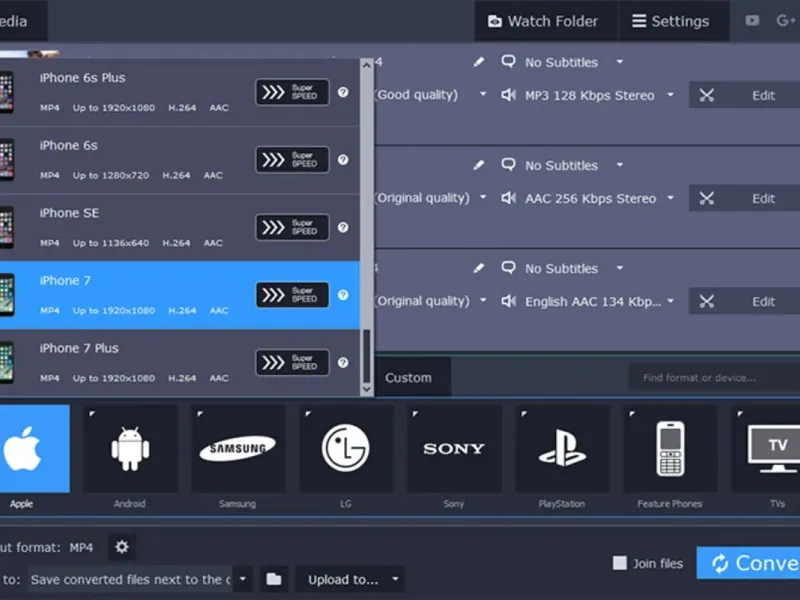Screen dimensions: 800x600
Task: Click the preset list scroll up arrow
Action: tap(366, 65)
